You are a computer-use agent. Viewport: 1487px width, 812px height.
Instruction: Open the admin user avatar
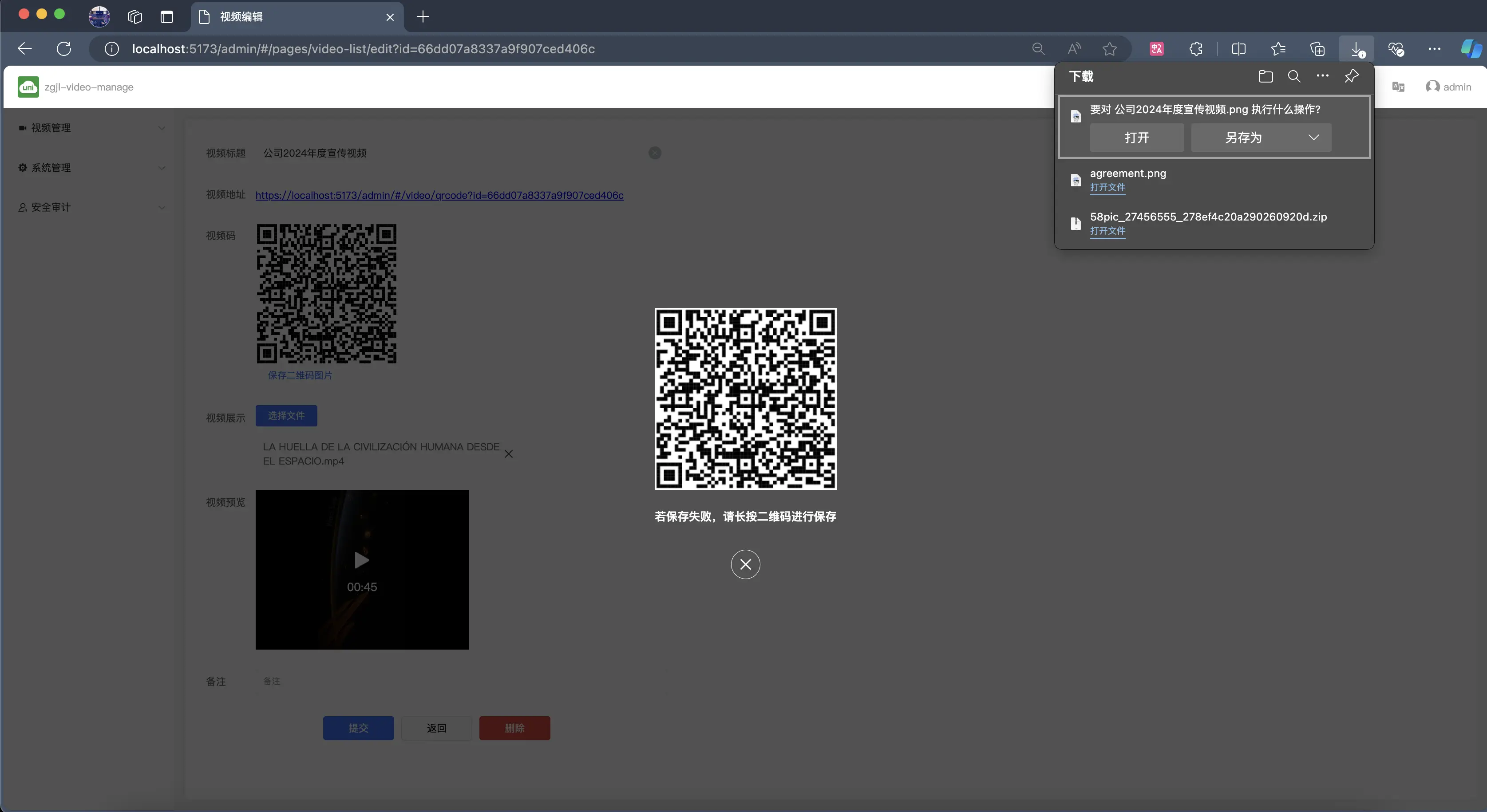(x=1433, y=87)
